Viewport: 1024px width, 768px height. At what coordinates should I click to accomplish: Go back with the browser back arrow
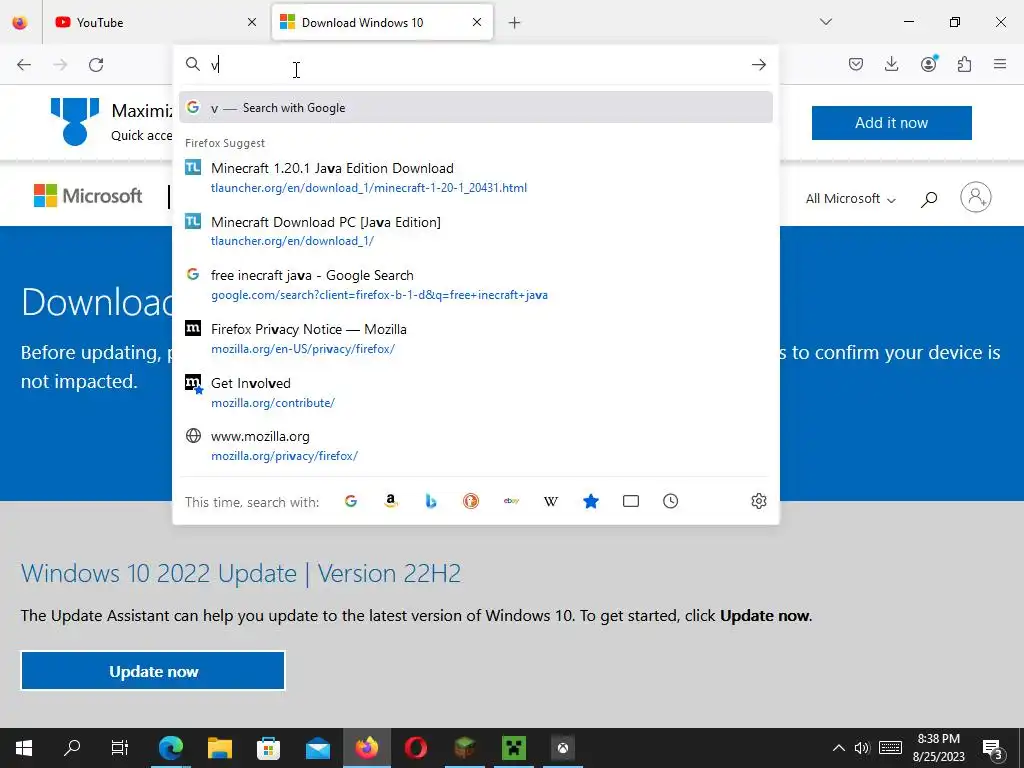[x=24, y=65]
